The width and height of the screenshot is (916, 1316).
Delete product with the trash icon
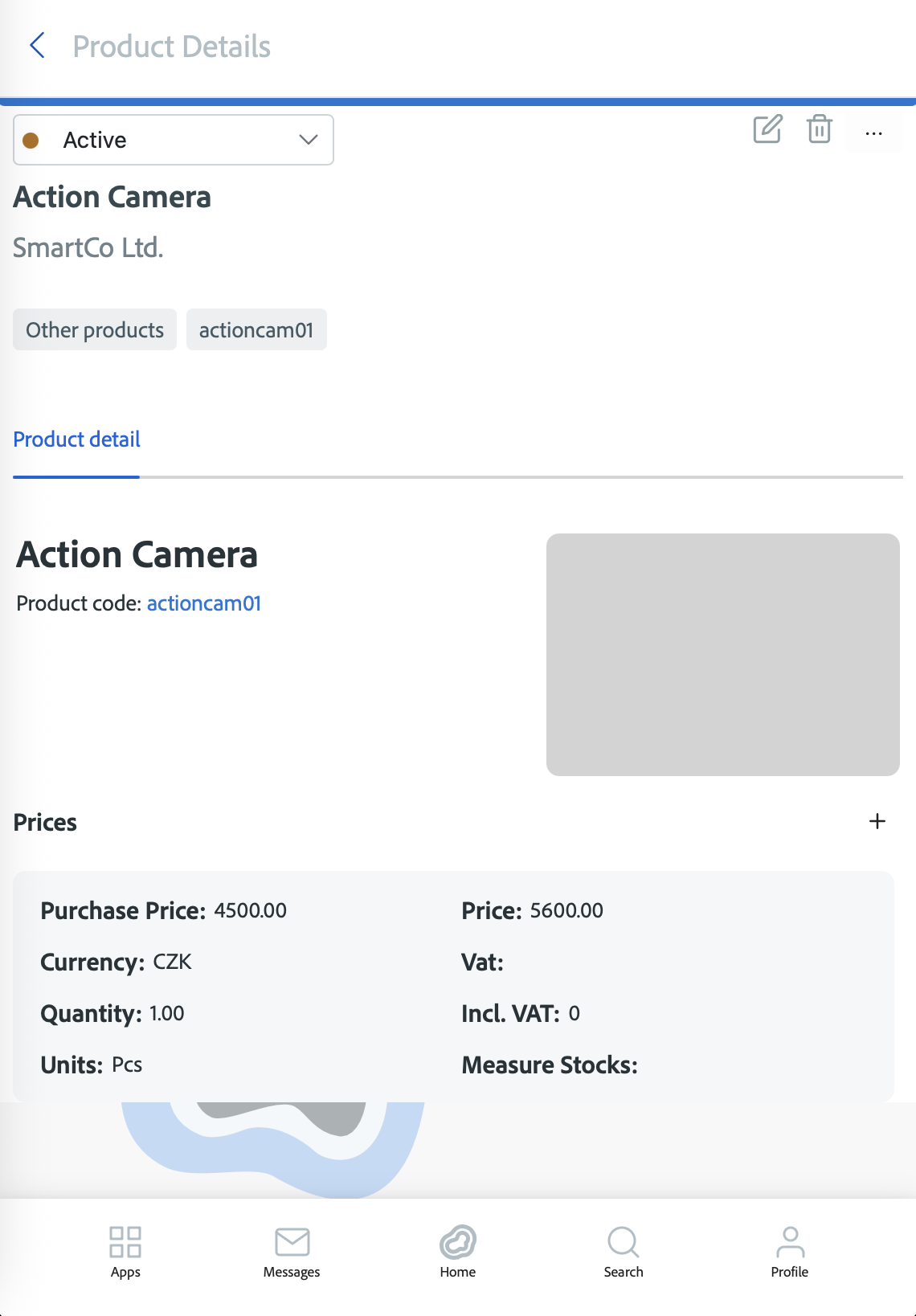[819, 129]
